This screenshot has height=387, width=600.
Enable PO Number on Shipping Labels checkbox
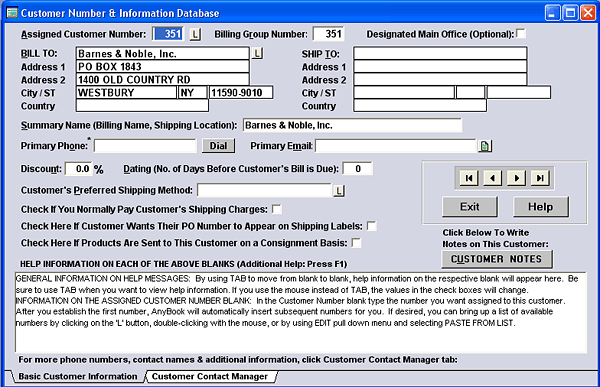(x=371, y=226)
